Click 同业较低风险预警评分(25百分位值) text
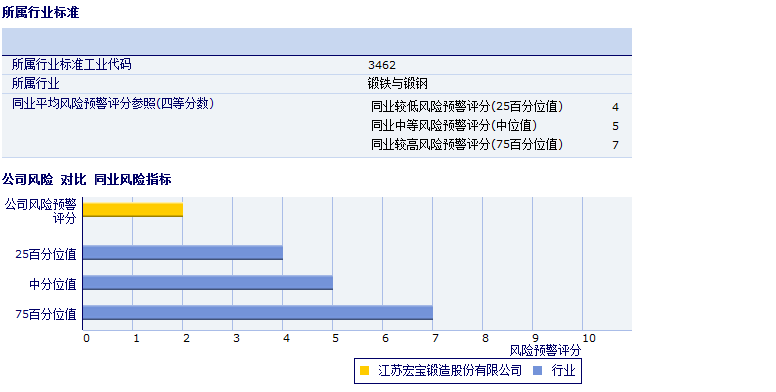This screenshot has width=776, height=392. [x=467, y=106]
